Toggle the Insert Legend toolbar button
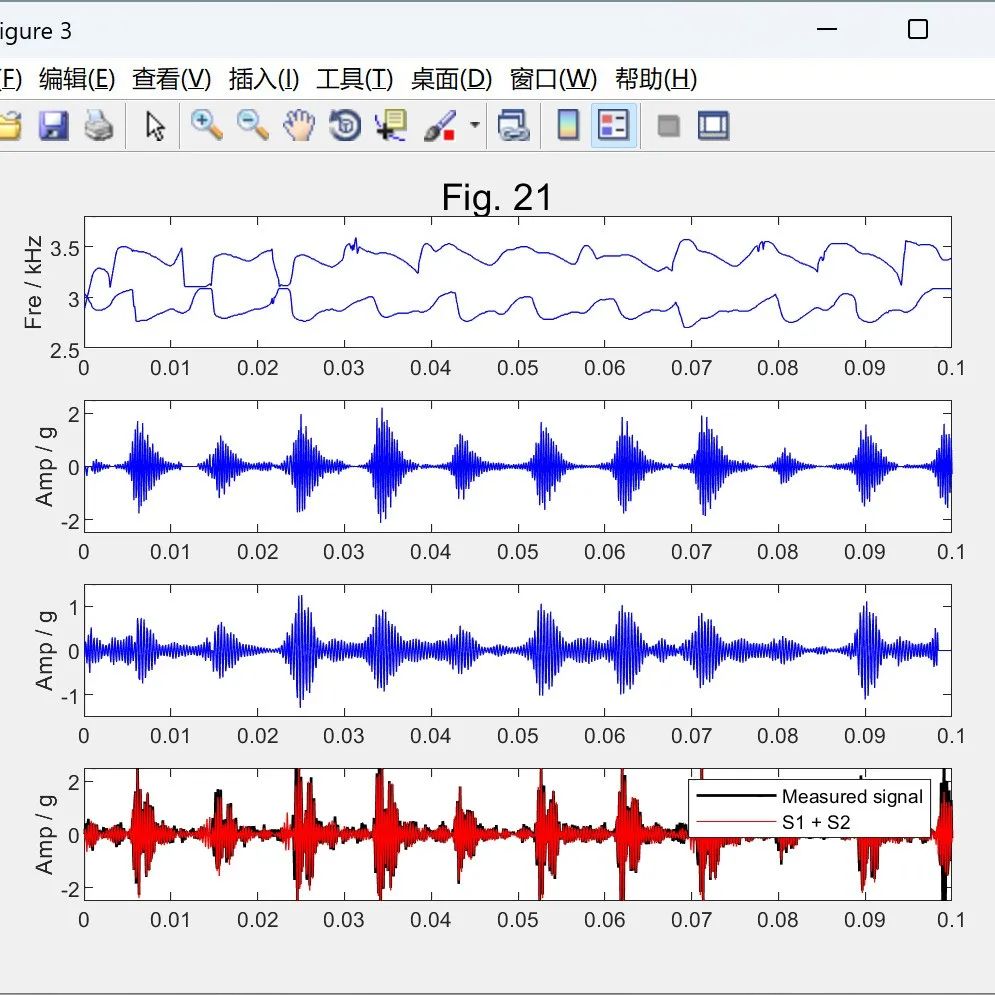The image size is (995, 995). tap(614, 125)
